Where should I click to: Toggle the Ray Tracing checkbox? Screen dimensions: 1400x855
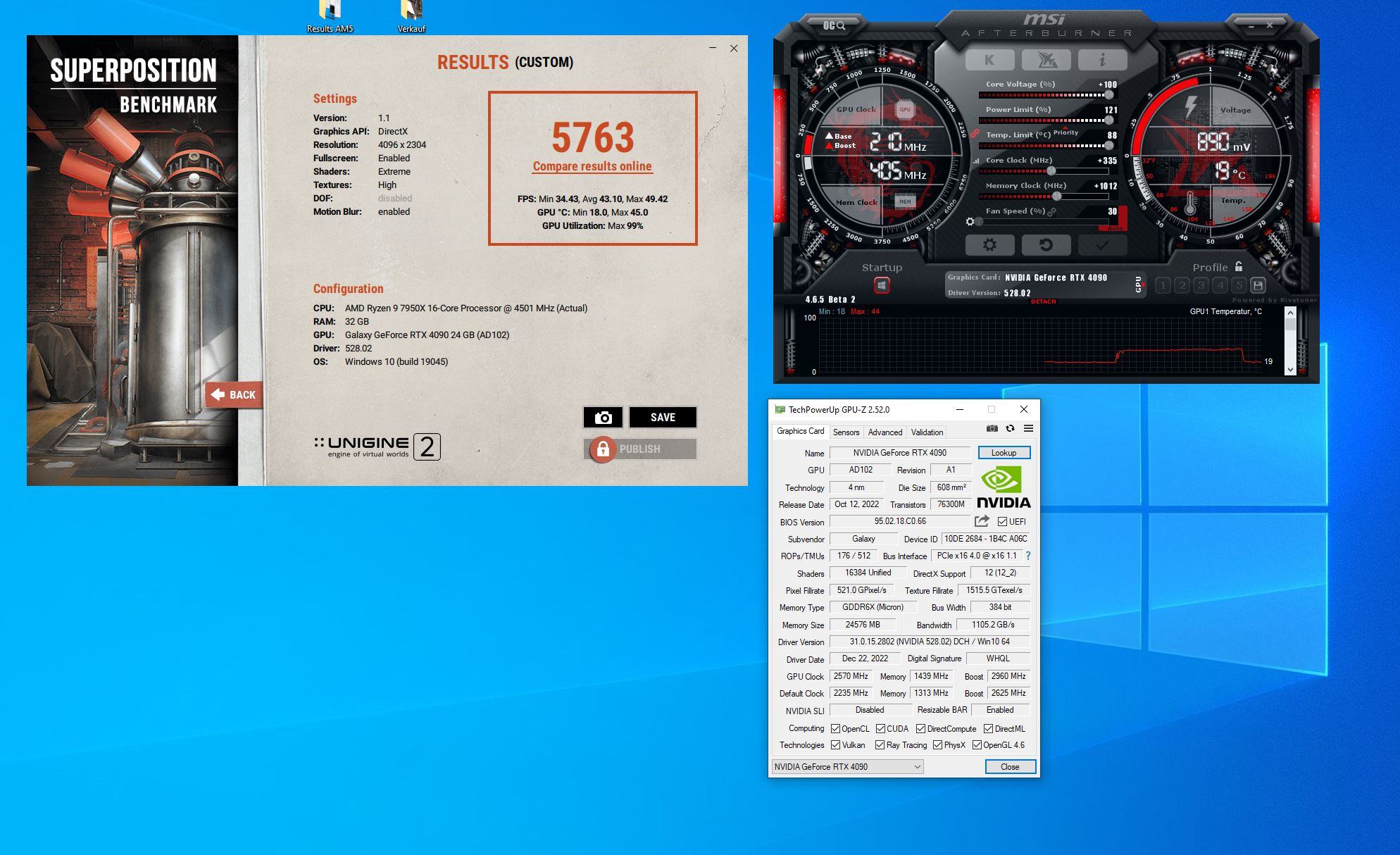[880, 745]
